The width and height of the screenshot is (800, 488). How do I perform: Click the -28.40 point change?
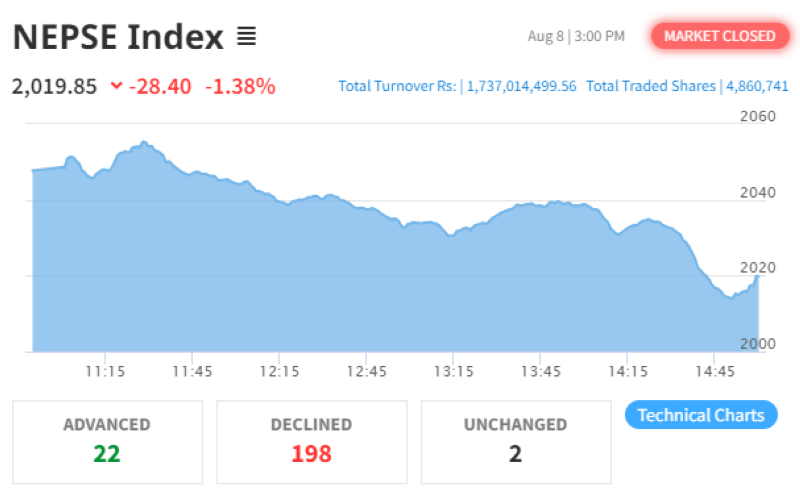159,86
